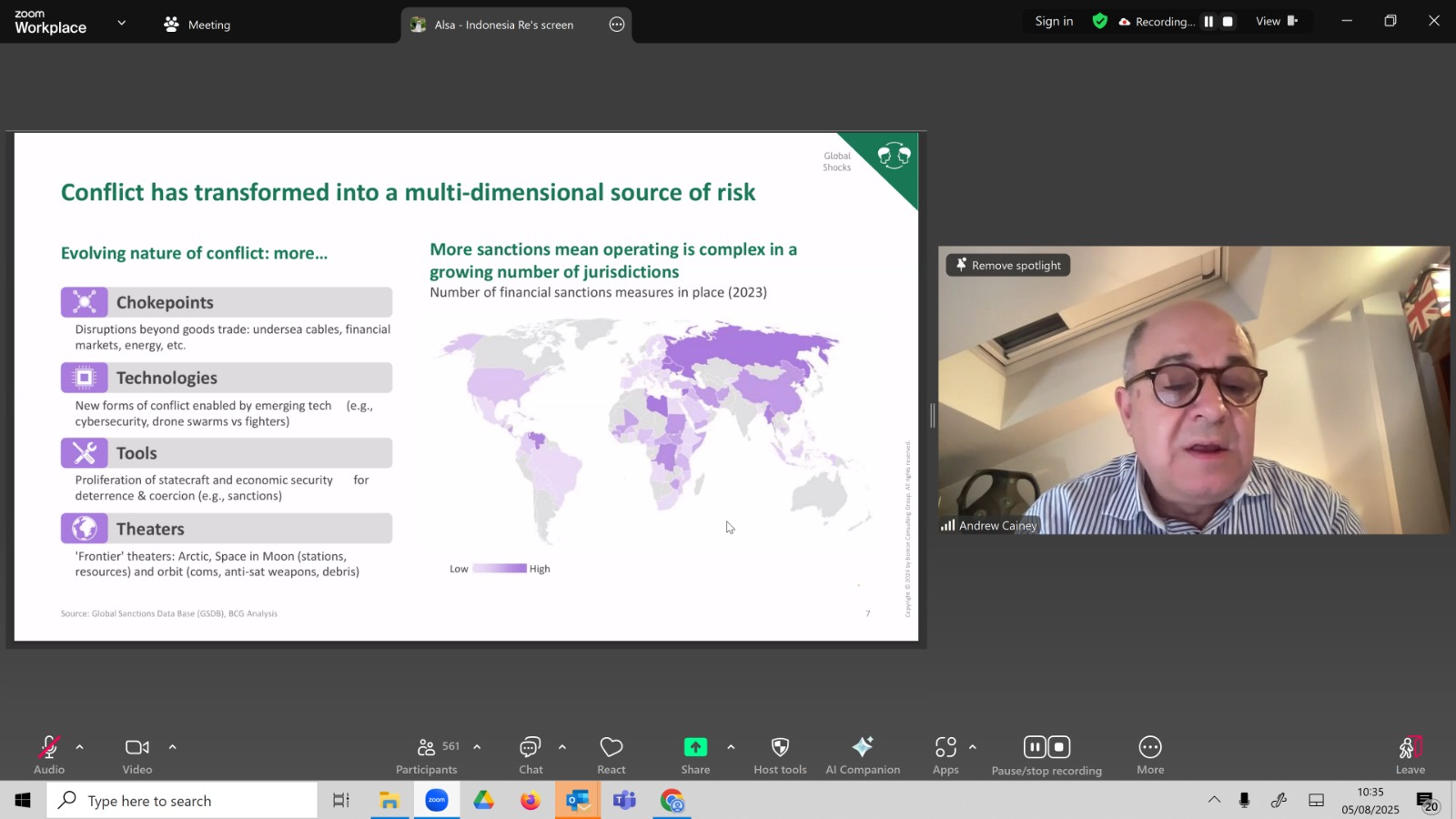Image resolution: width=1456 pixels, height=819 pixels.
Task: Unmute the Audio microphone
Action: pyautogui.click(x=49, y=755)
